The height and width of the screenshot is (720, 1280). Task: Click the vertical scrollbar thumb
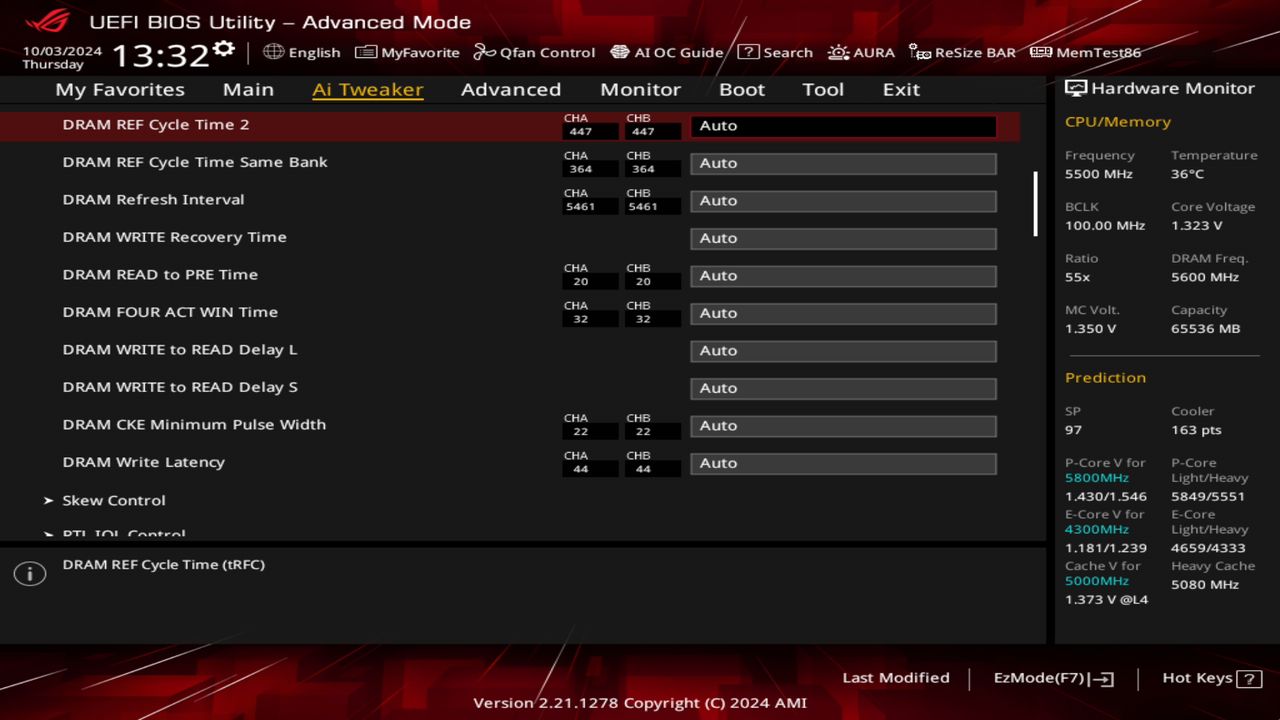coord(1035,203)
